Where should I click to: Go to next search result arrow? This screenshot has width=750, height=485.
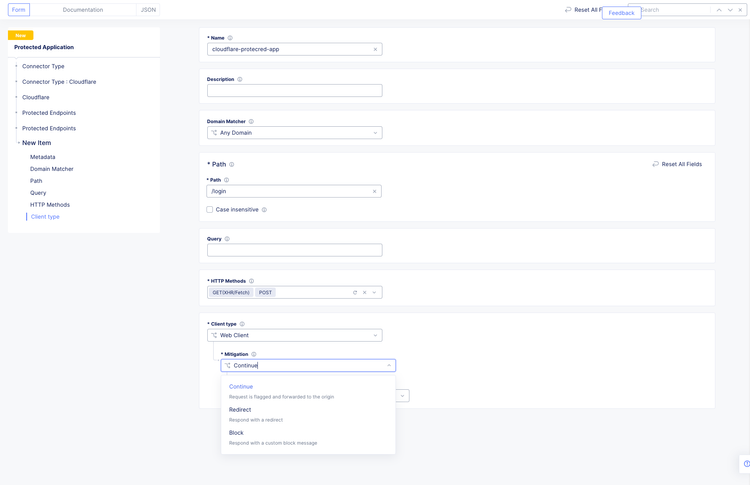[x=730, y=10]
